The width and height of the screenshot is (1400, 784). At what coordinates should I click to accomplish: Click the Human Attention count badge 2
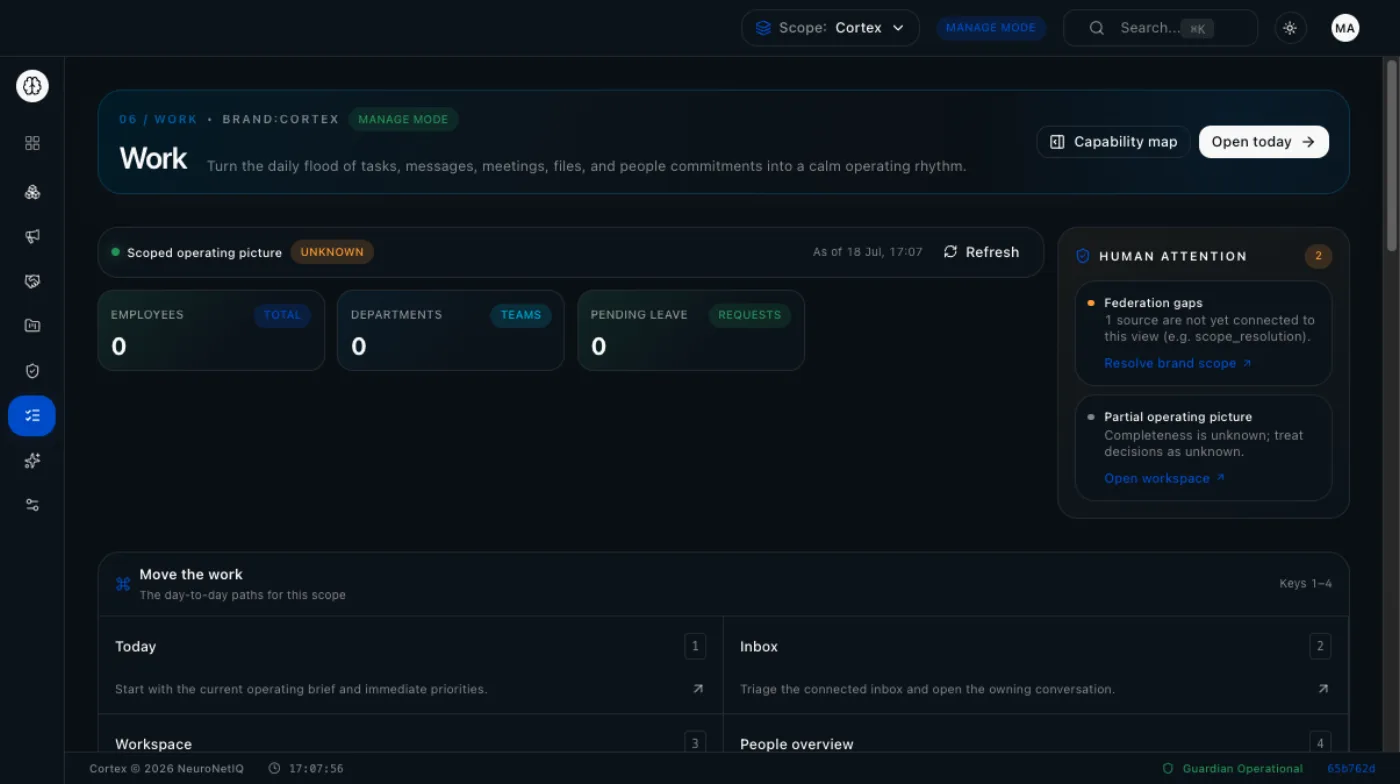pos(1318,256)
